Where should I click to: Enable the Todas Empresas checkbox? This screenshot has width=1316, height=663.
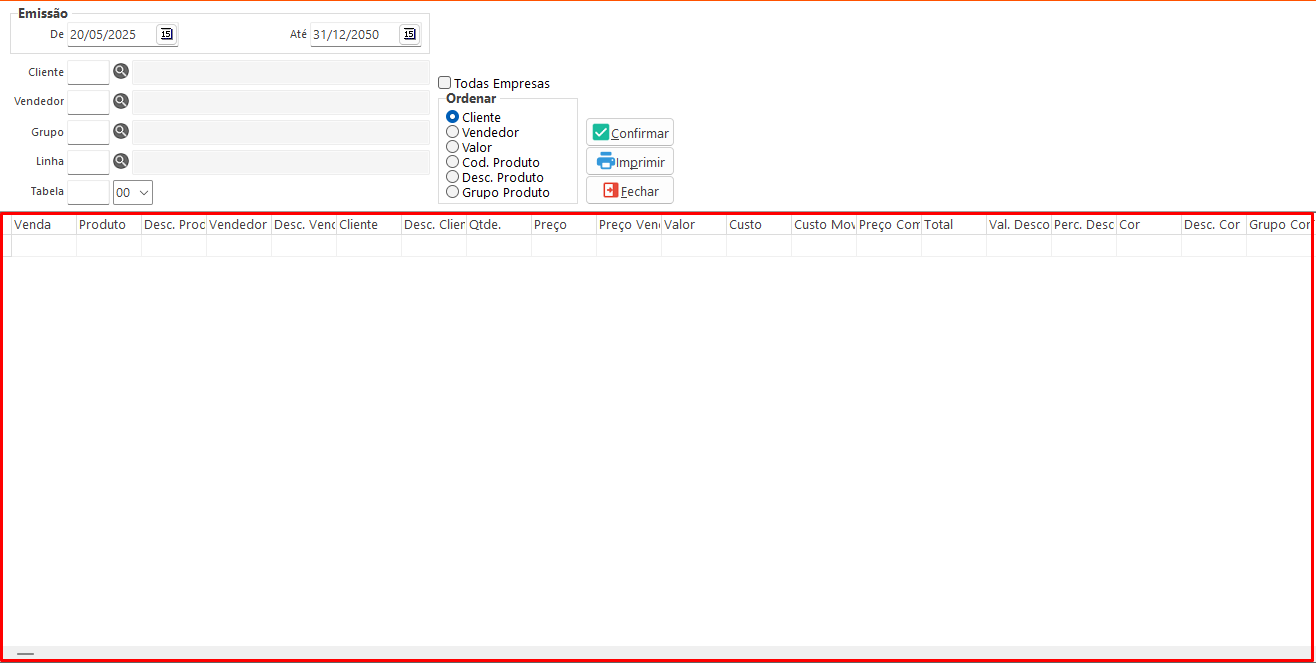point(445,84)
